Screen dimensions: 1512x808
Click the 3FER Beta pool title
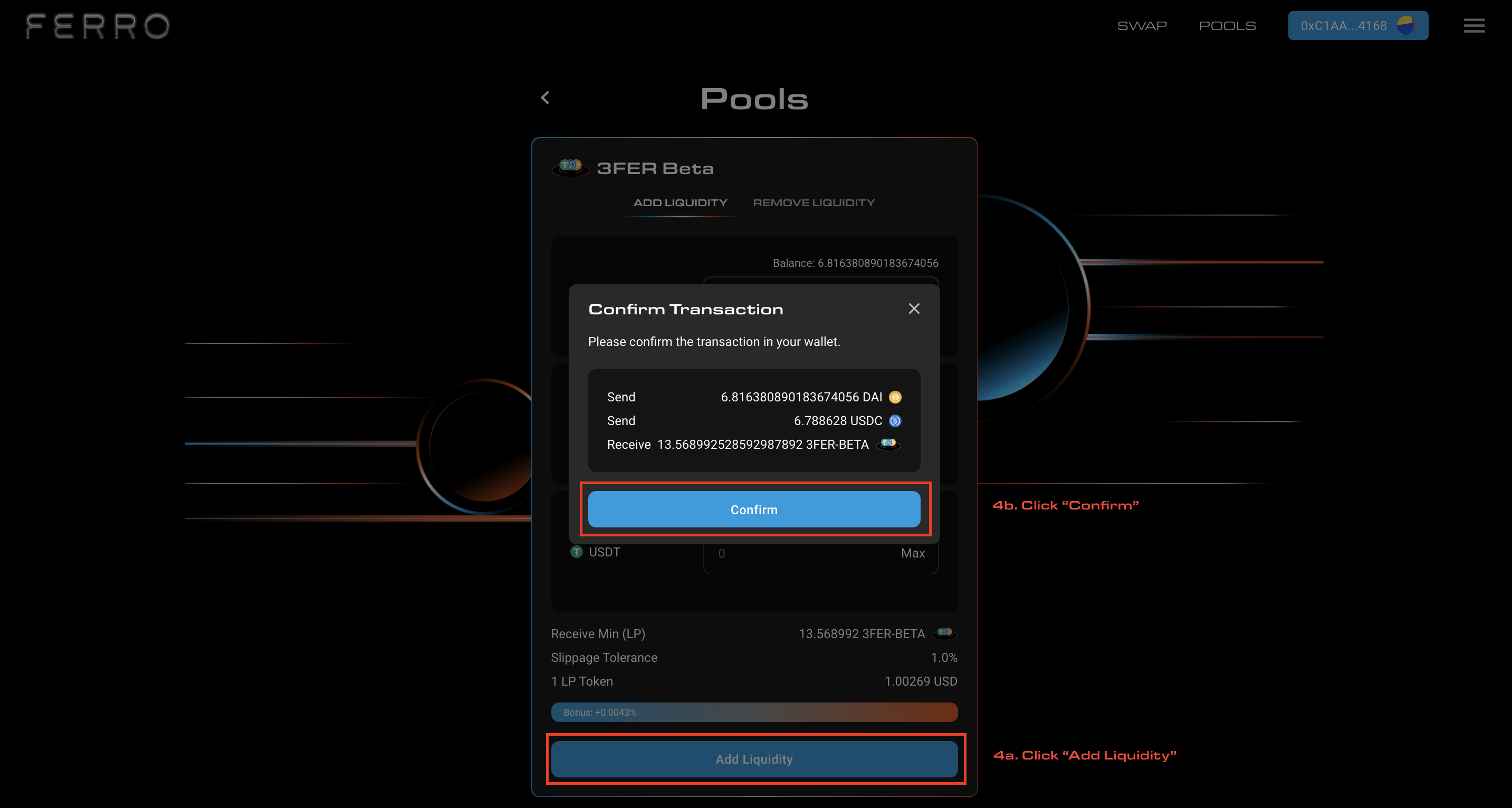pyautogui.click(x=655, y=168)
